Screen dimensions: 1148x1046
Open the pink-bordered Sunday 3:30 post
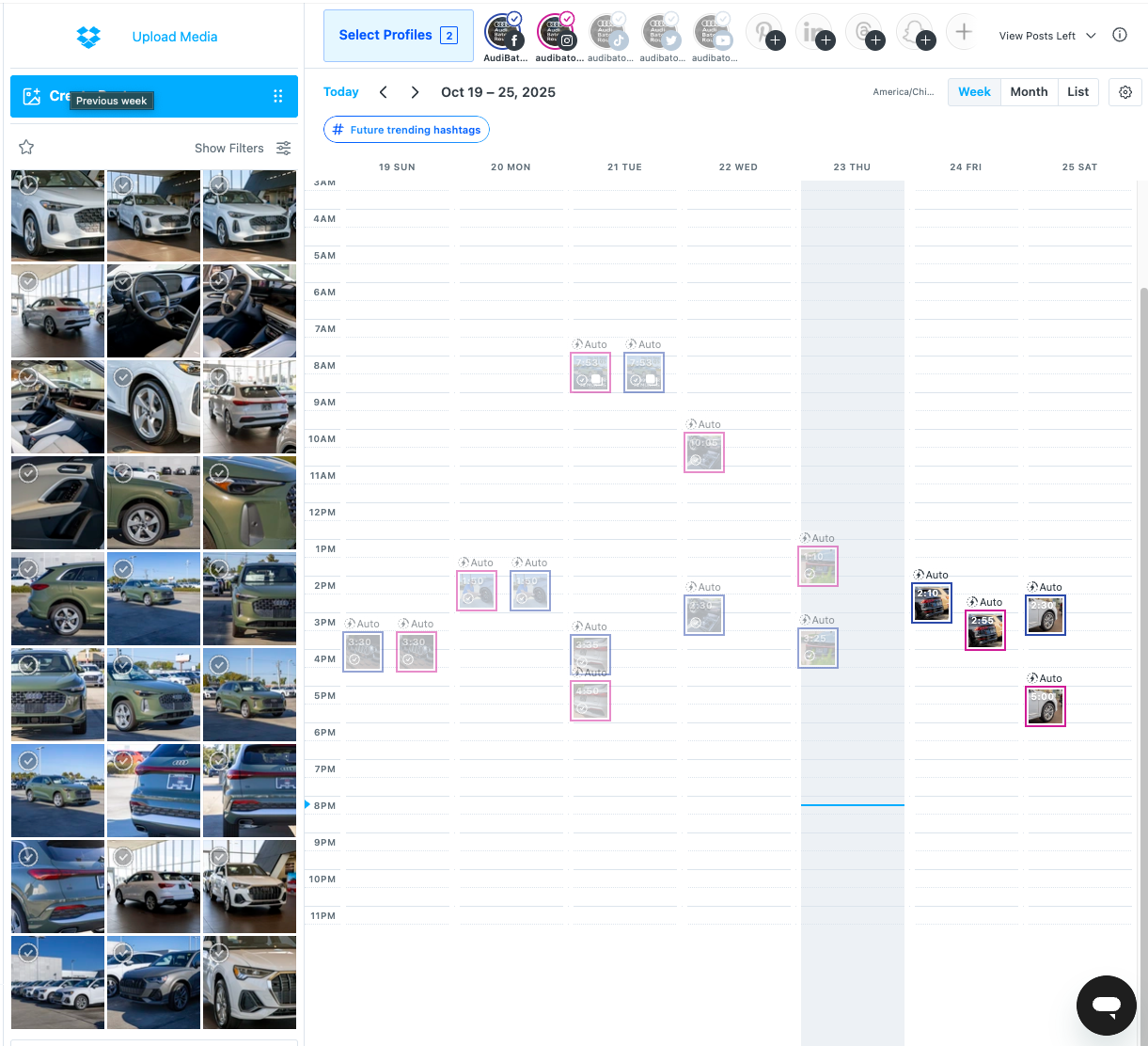click(417, 652)
